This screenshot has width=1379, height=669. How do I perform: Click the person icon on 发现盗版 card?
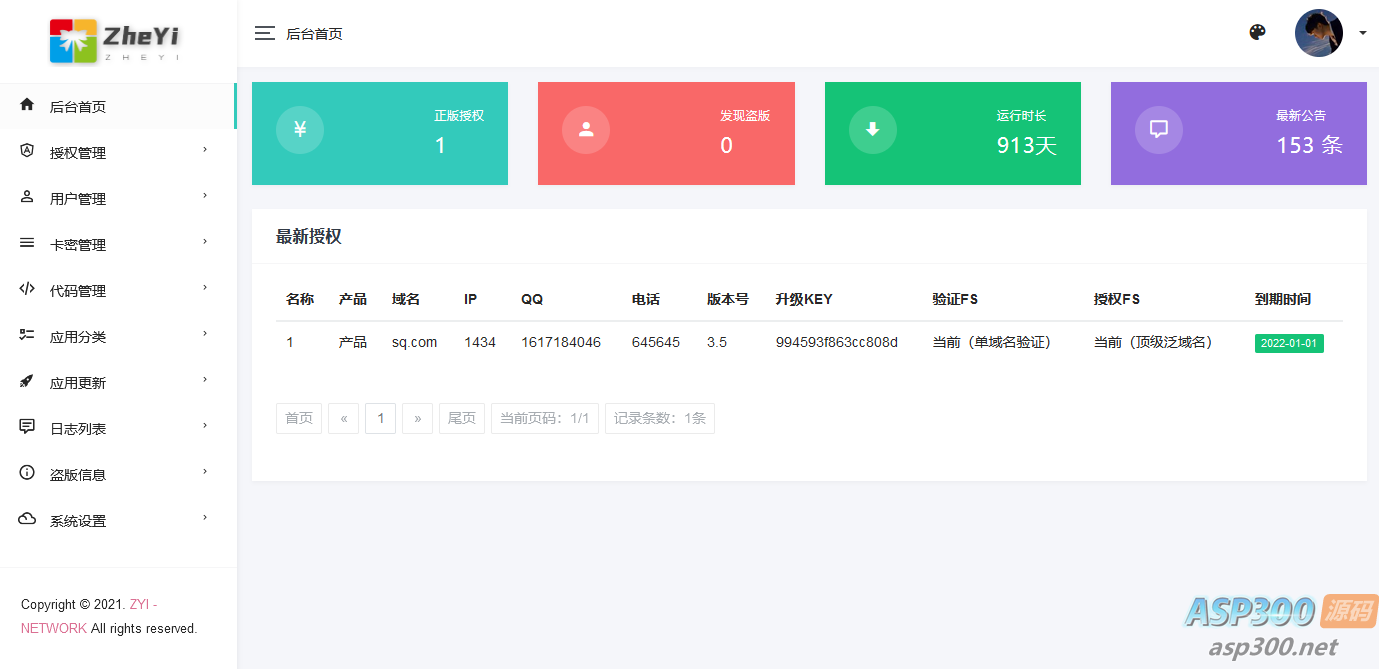coord(586,129)
